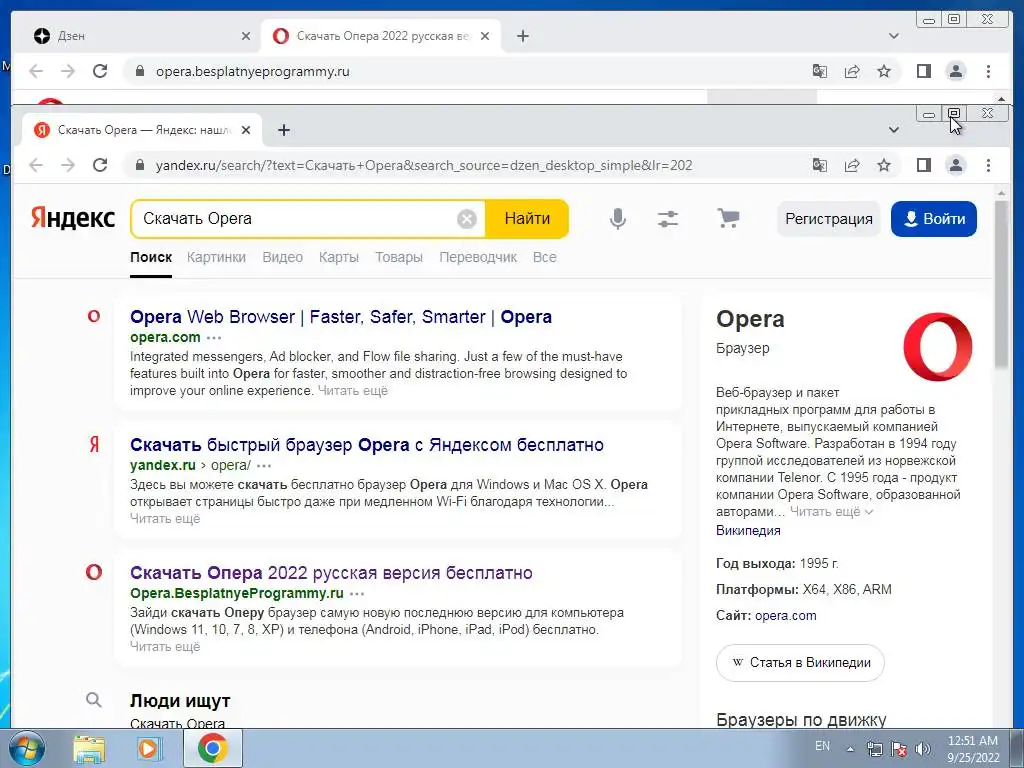Open Статья в Википедии button
This screenshot has width=1024, height=768.
tap(800, 662)
